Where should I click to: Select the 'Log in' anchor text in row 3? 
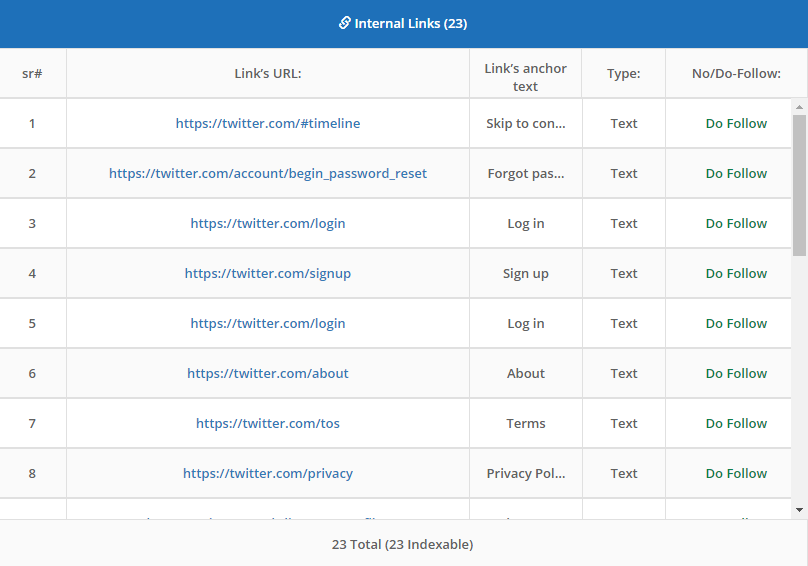click(x=526, y=223)
